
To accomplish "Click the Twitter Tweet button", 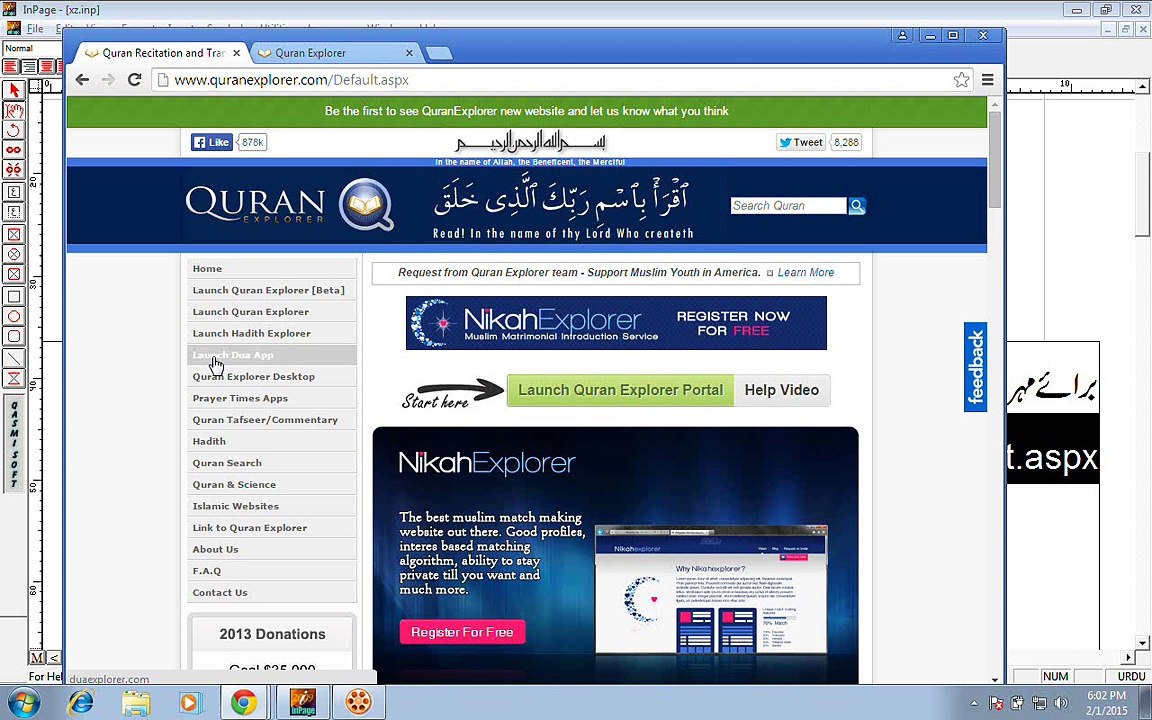I will [801, 142].
